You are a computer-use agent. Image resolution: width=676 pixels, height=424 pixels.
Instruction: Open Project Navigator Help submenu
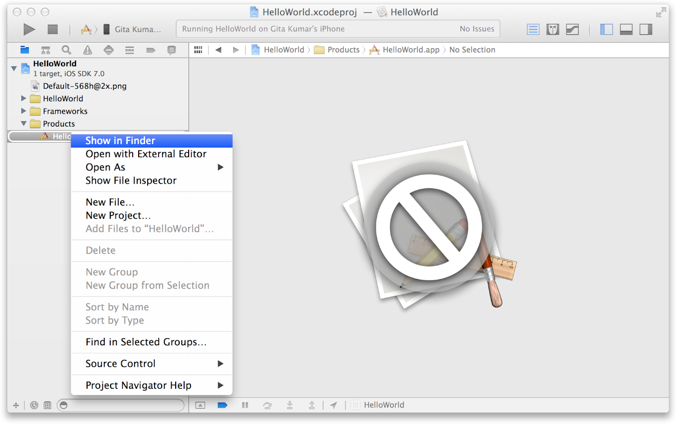tap(152, 385)
